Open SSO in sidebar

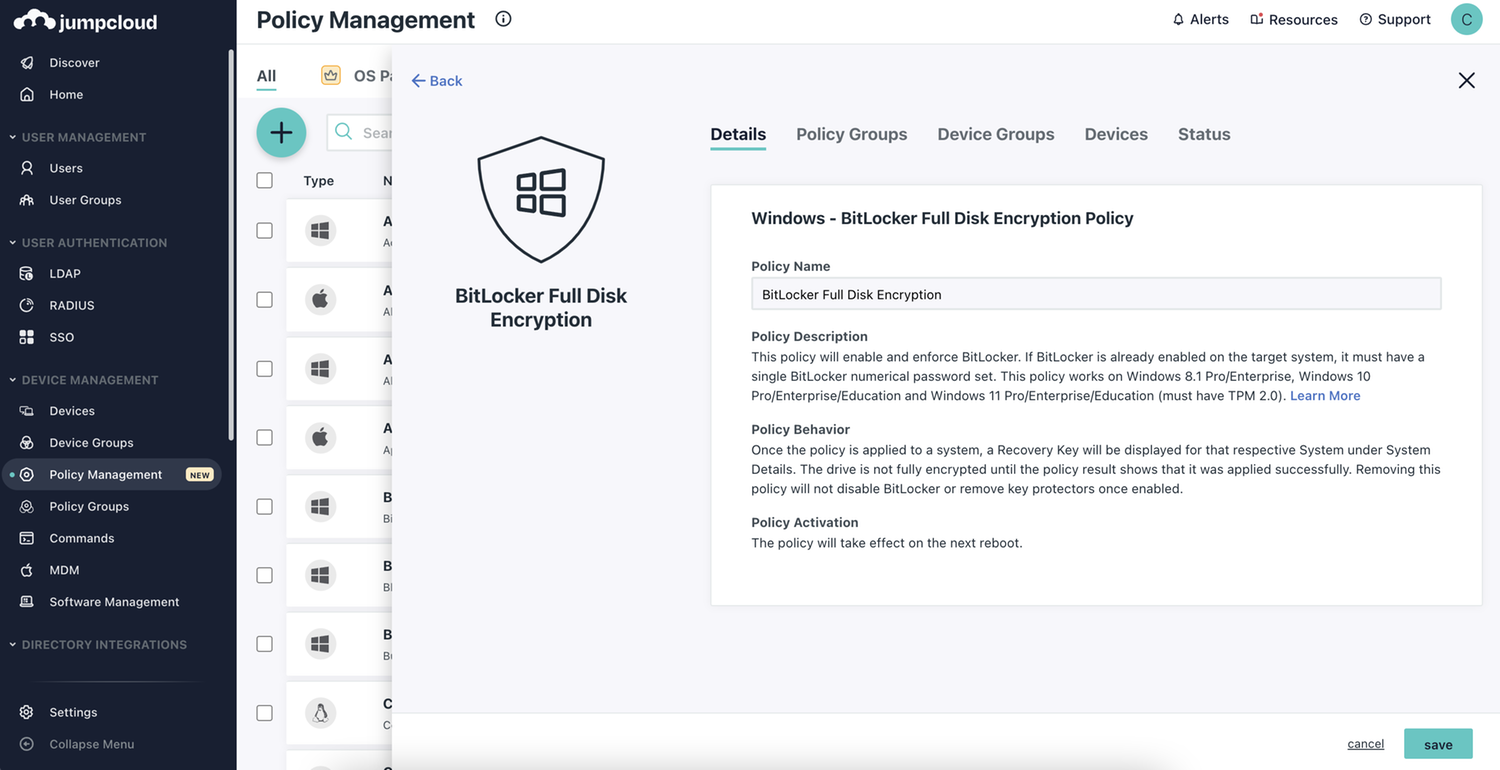(62, 337)
